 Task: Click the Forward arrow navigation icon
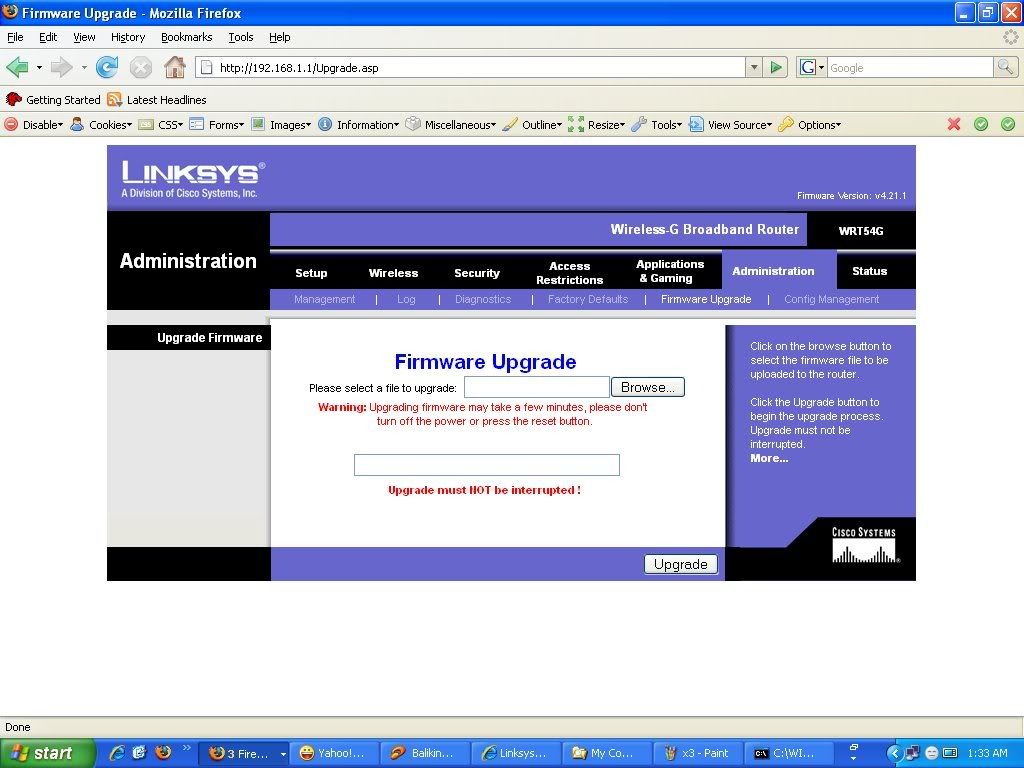(61, 67)
